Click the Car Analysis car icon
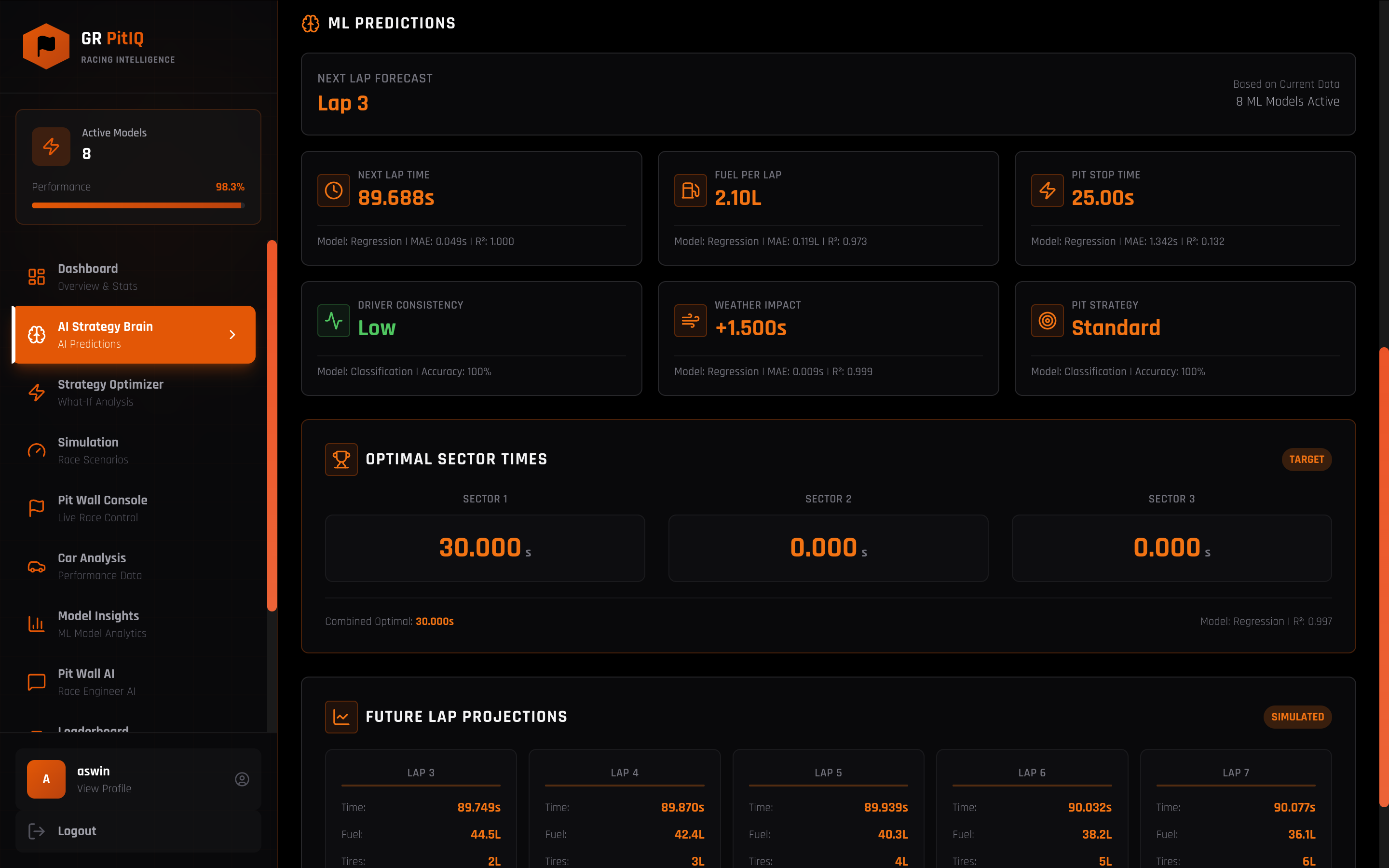1389x868 pixels. [37, 567]
